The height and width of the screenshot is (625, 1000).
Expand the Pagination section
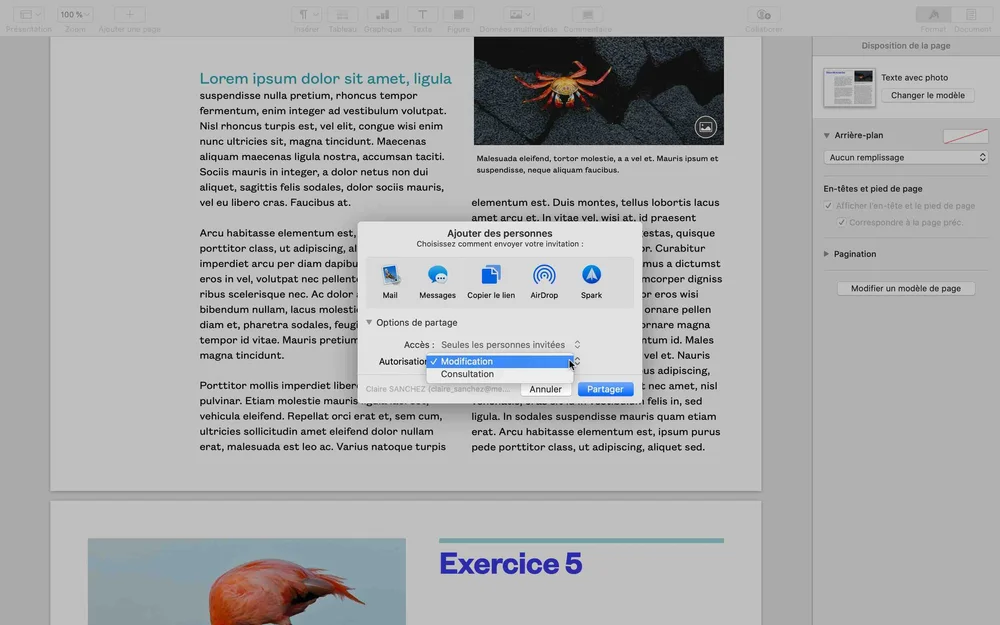(x=827, y=254)
